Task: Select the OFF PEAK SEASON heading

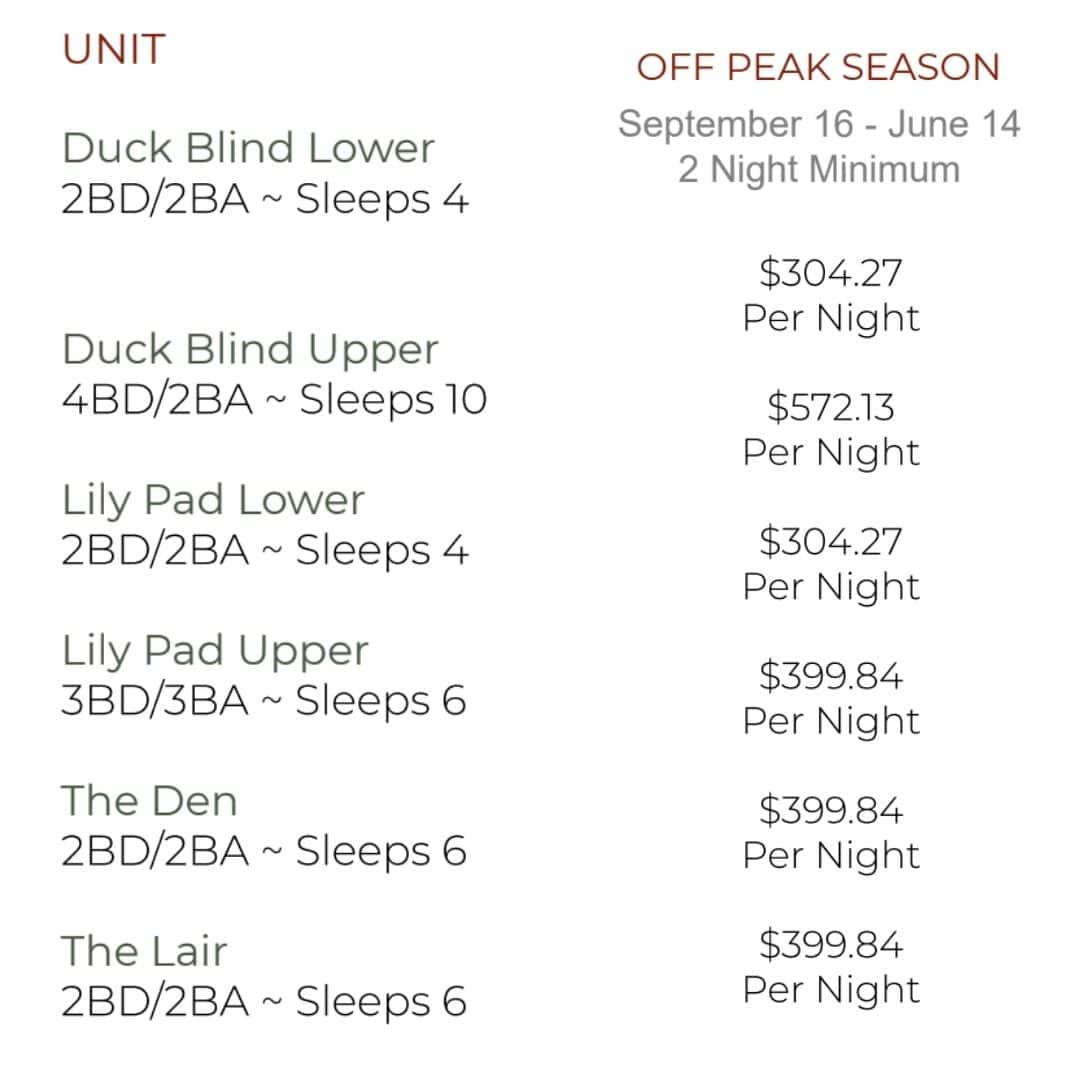Action: [818, 68]
